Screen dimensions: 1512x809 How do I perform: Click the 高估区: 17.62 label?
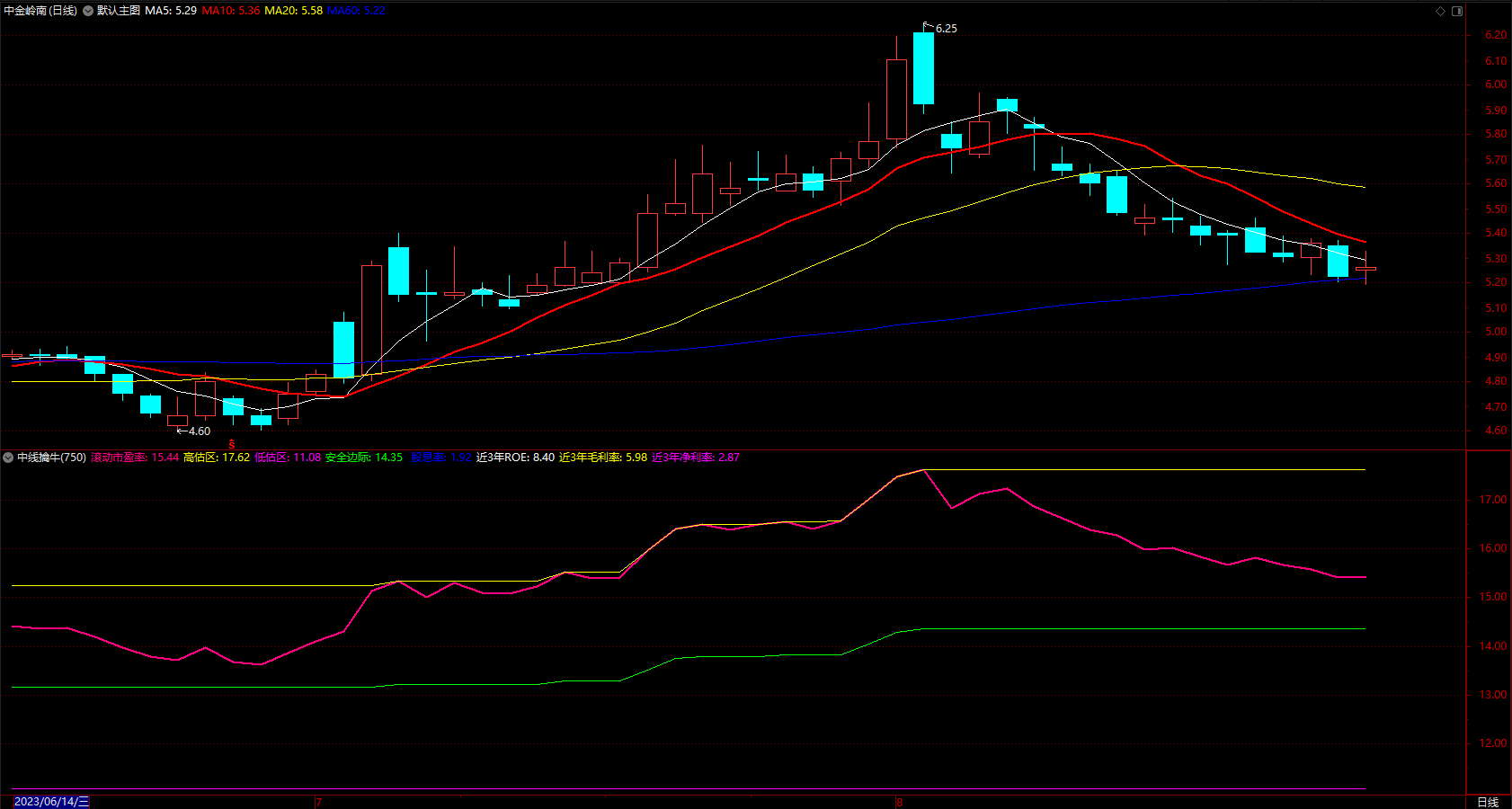coord(217,458)
